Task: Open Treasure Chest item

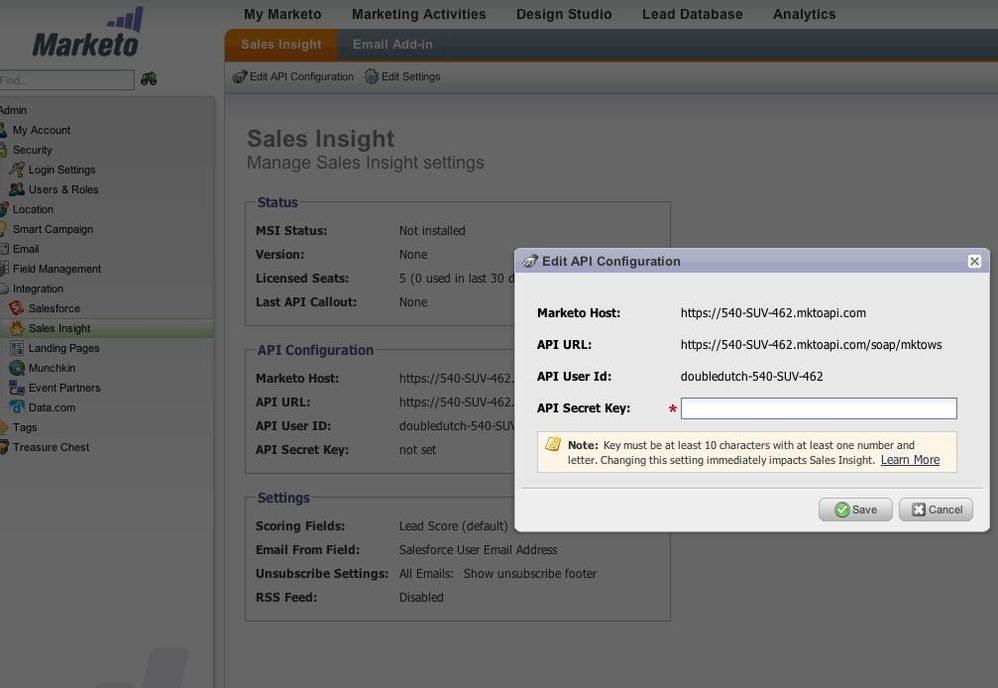Action: click(x=51, y=447)
